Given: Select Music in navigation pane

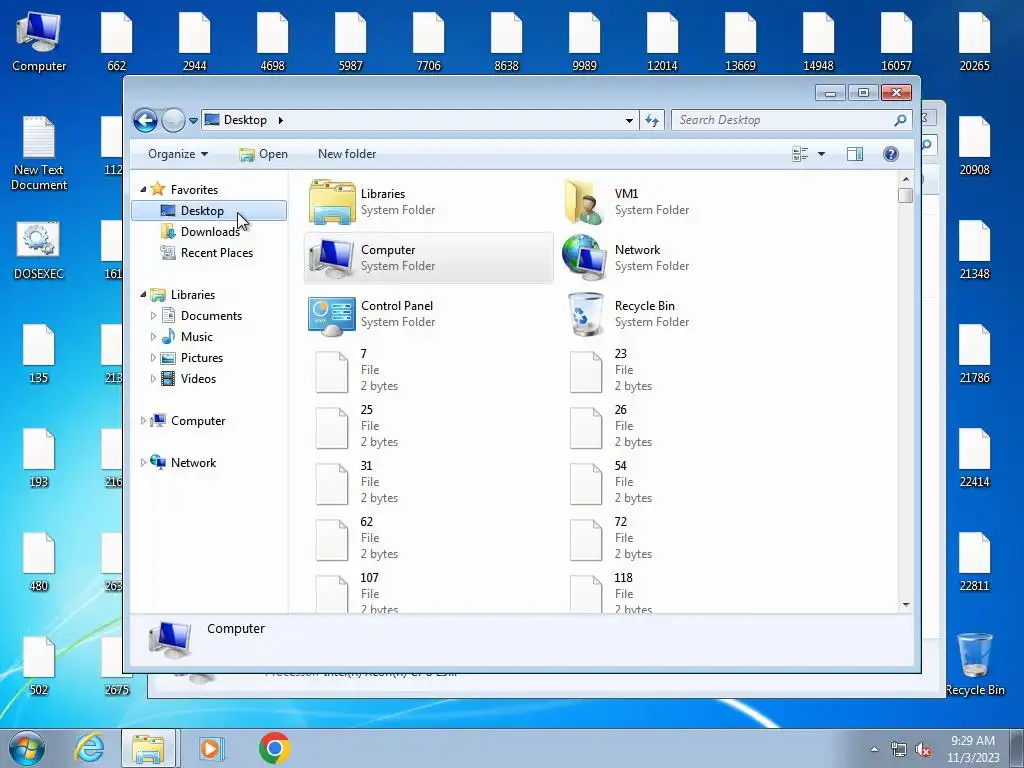Looking at the screenshot, I should (x=197, y=337).
